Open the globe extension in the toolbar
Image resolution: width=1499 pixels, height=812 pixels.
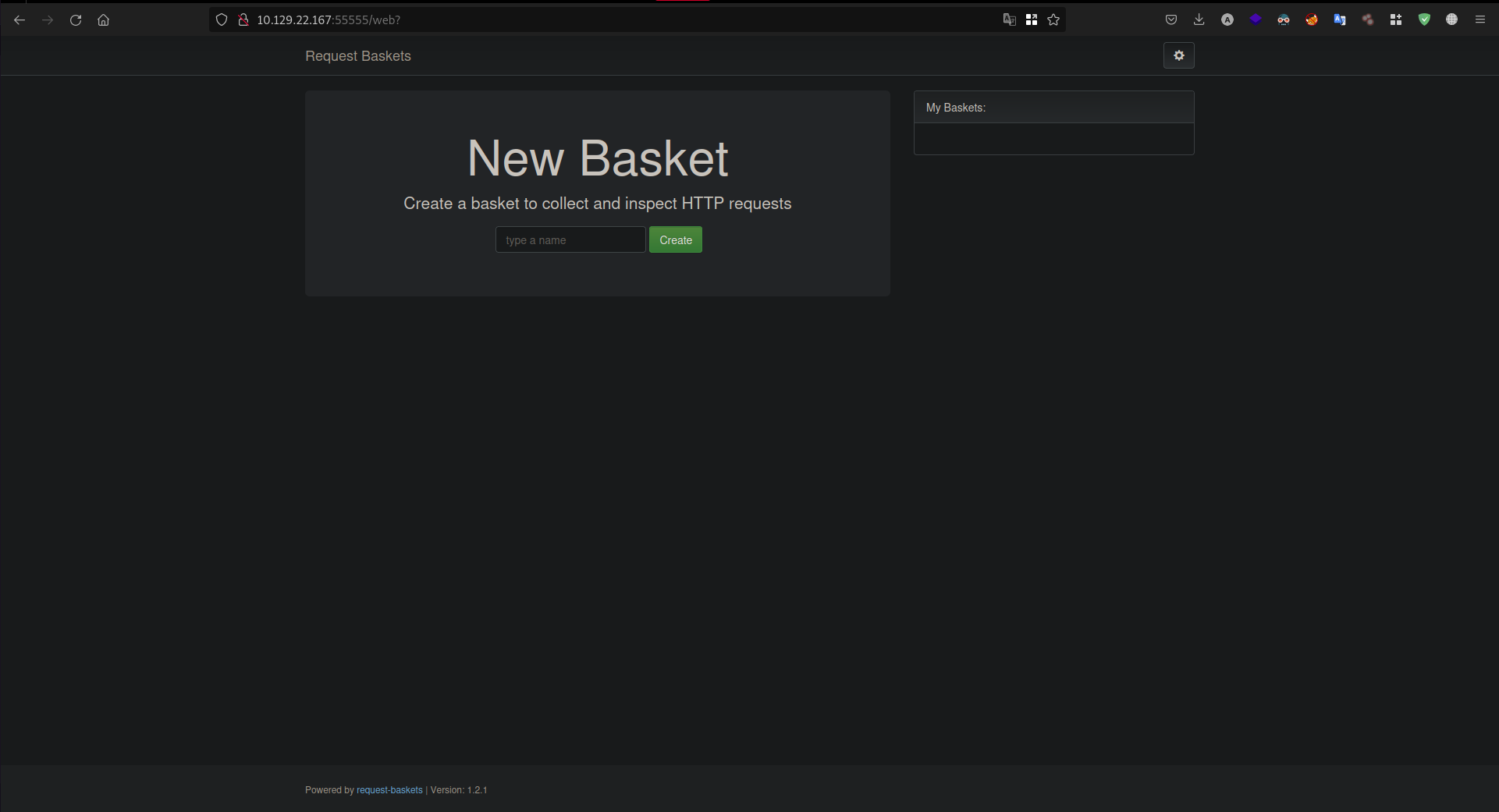[x=1451, y=20]
